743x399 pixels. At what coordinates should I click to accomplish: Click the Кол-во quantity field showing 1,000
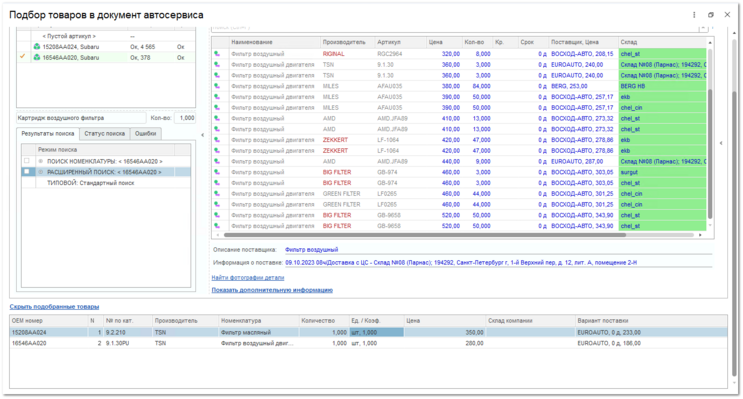coord(185,118)
